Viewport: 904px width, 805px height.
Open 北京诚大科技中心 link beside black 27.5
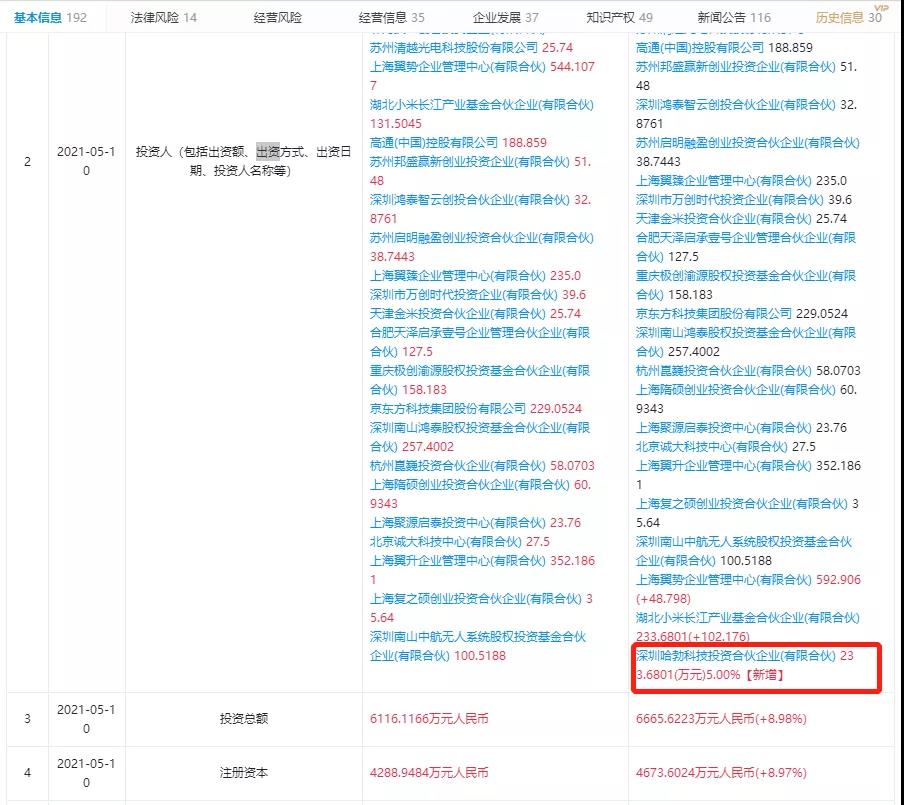(x=711, y=446)
